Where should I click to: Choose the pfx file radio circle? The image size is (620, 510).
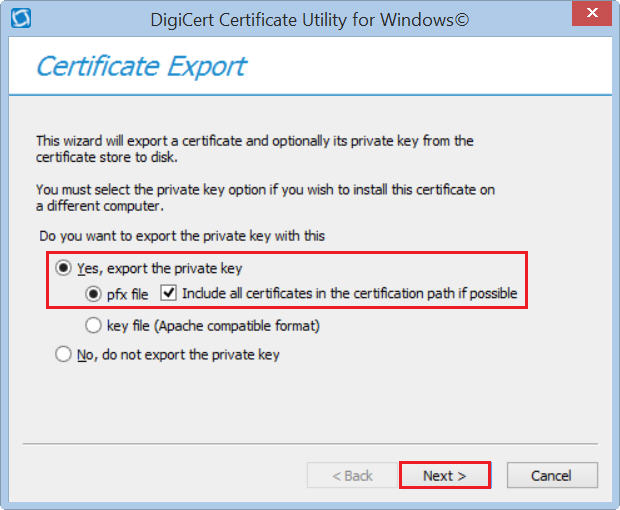(x=94, y=295)
